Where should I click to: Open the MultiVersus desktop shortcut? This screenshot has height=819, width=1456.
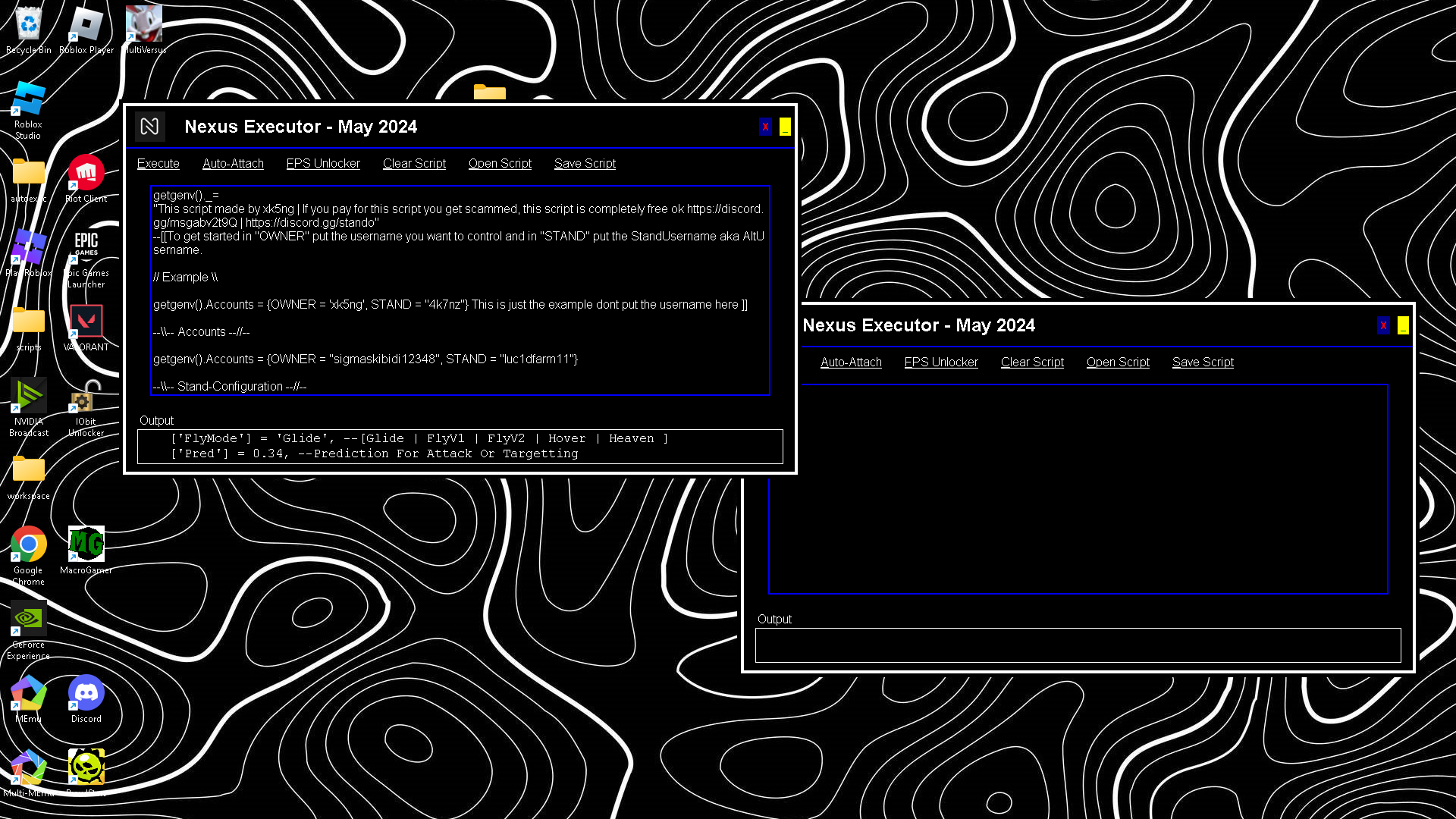point(143,25)
